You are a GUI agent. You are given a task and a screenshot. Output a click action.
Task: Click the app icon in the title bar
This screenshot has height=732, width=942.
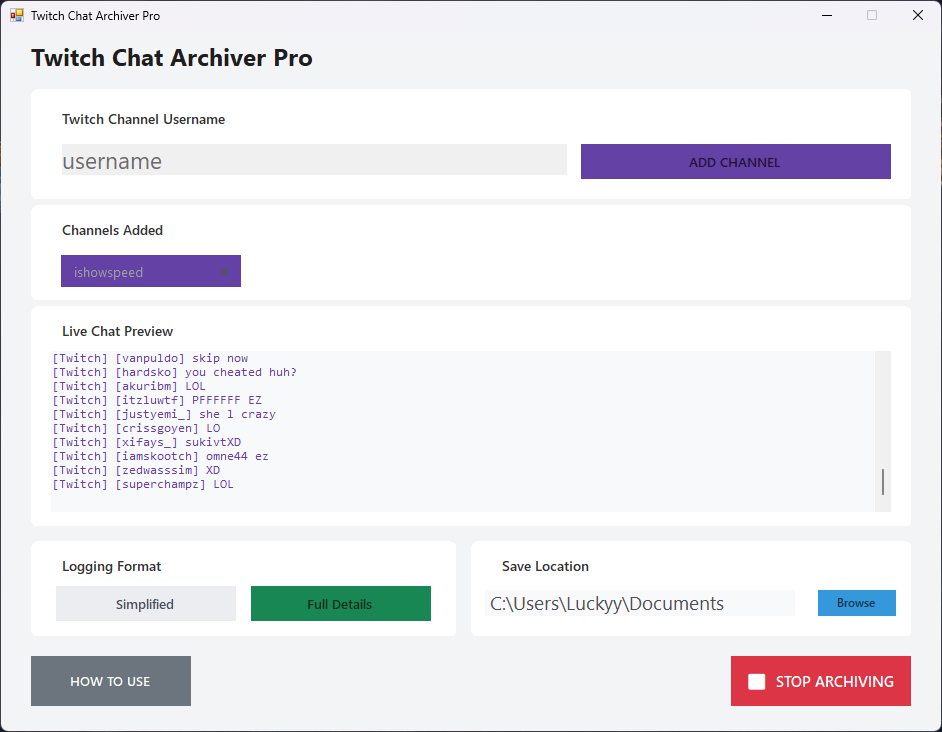pos(17,16)
